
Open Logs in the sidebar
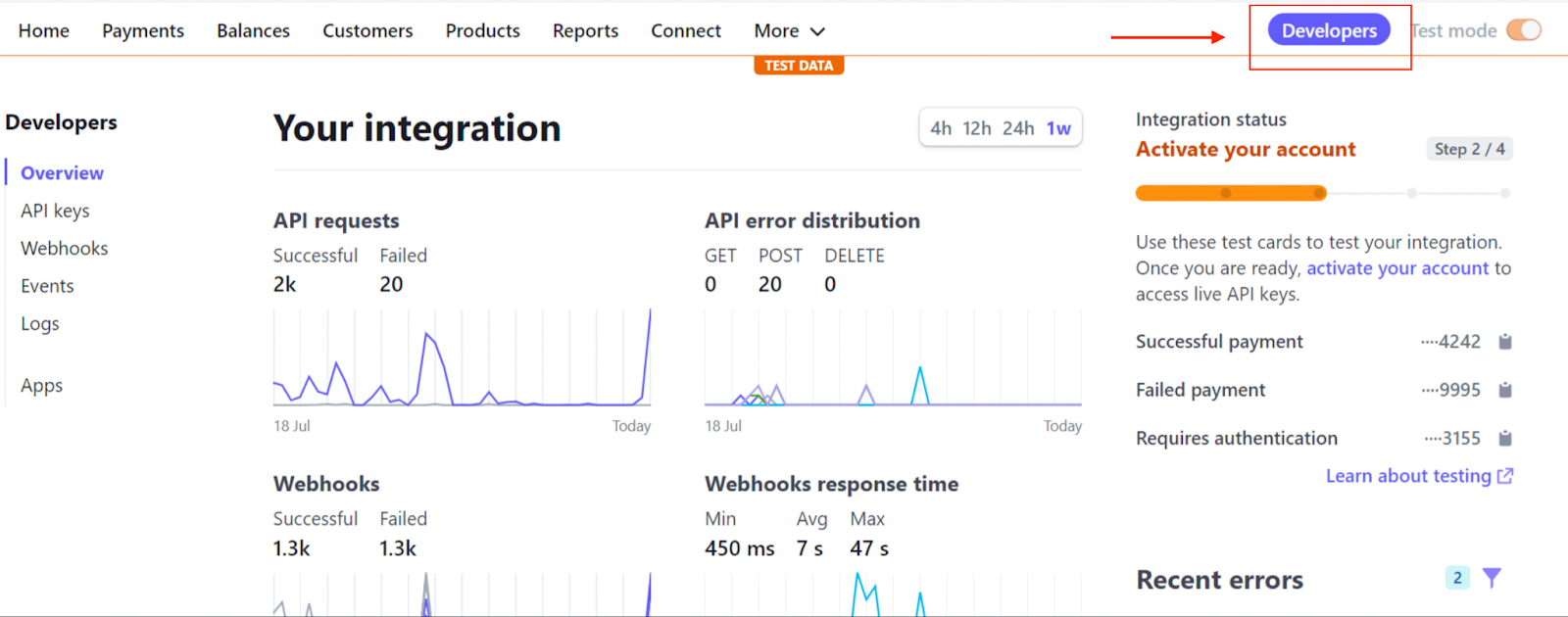pyautogui.click(x=40, y=324)
